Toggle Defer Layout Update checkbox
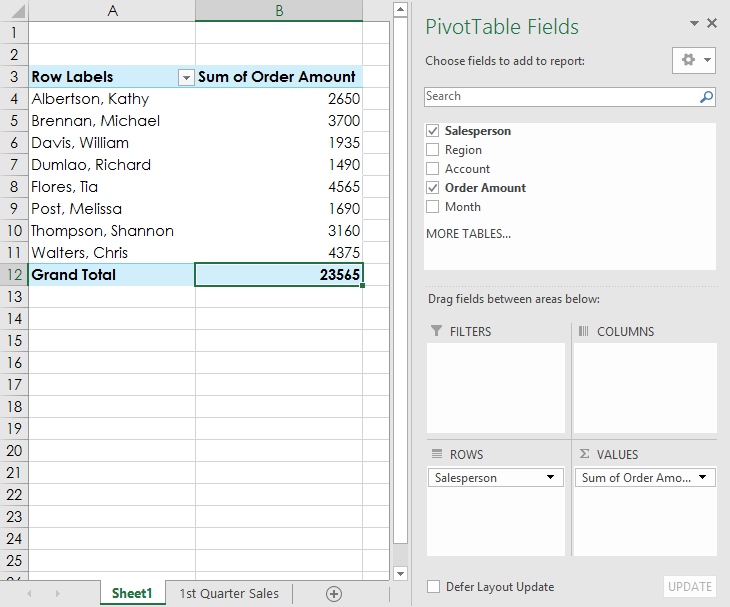 point(433,587)
